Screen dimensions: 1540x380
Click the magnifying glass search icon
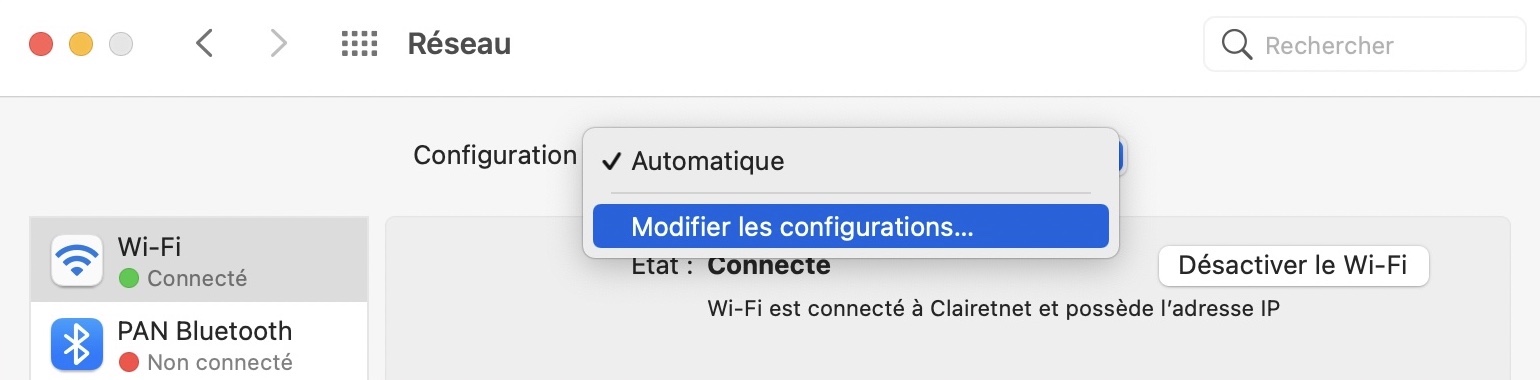[x=1237, y=45]
